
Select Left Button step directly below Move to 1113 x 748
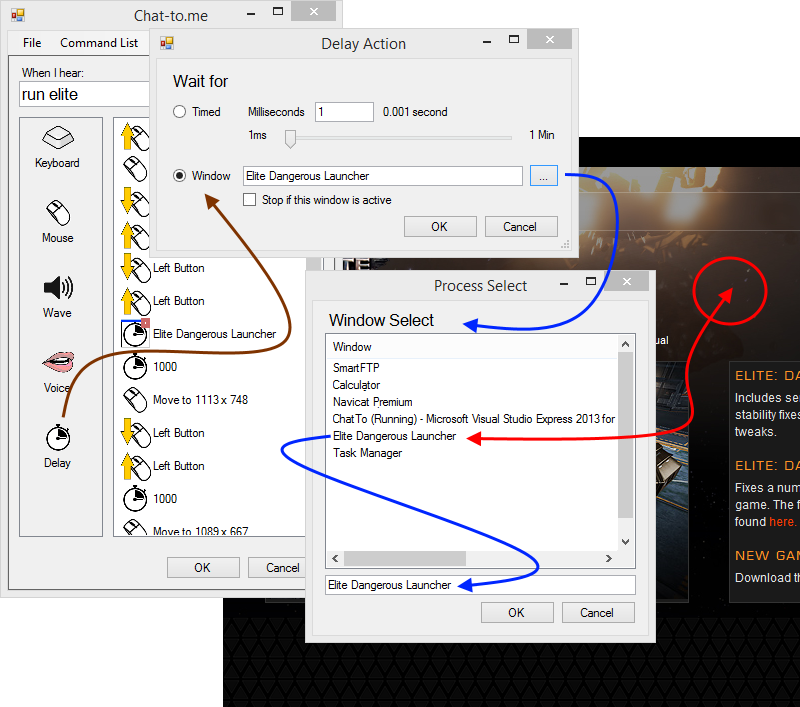(179, 433)
